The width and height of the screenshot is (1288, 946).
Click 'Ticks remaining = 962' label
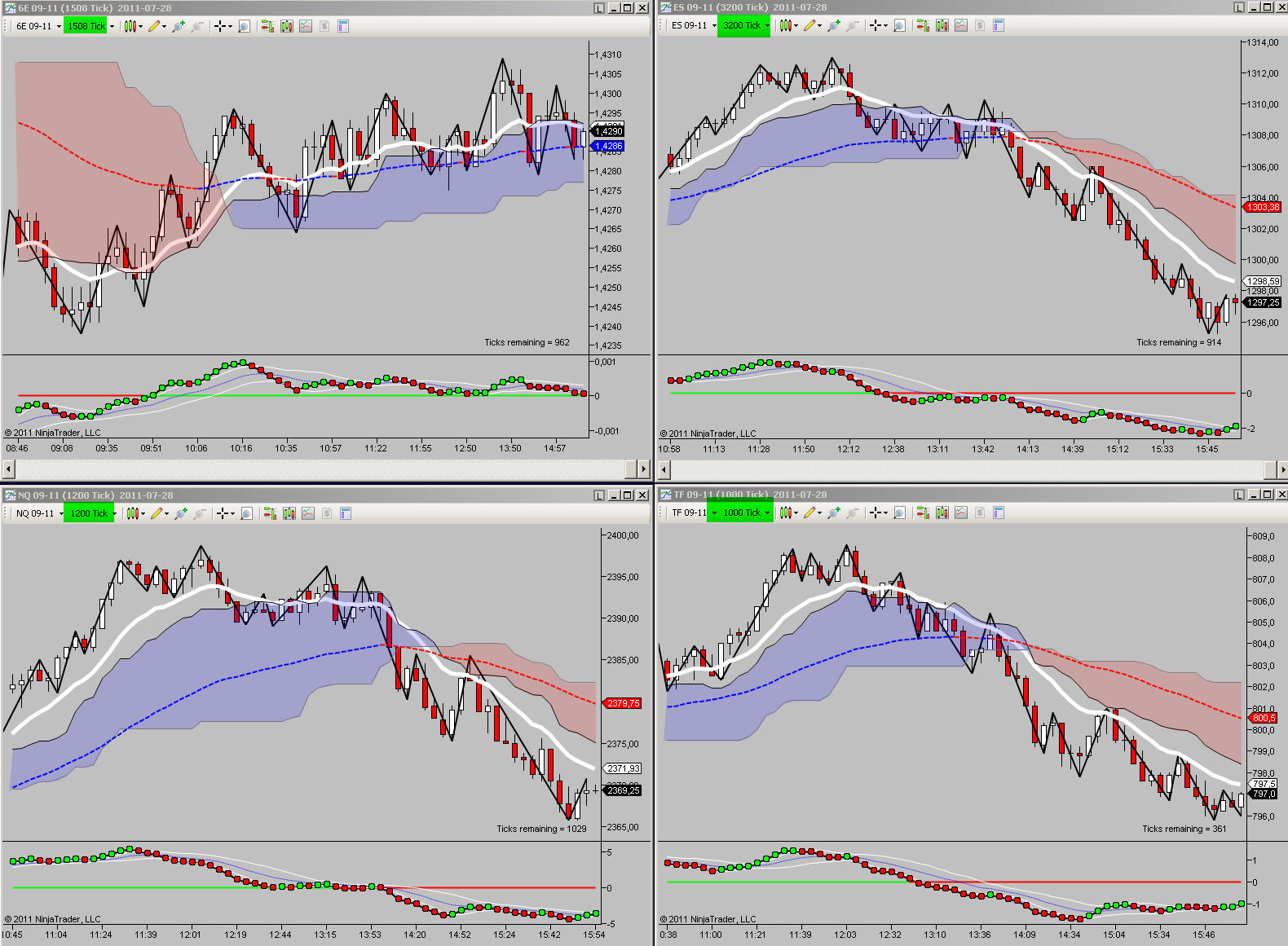tap(527, 342)
